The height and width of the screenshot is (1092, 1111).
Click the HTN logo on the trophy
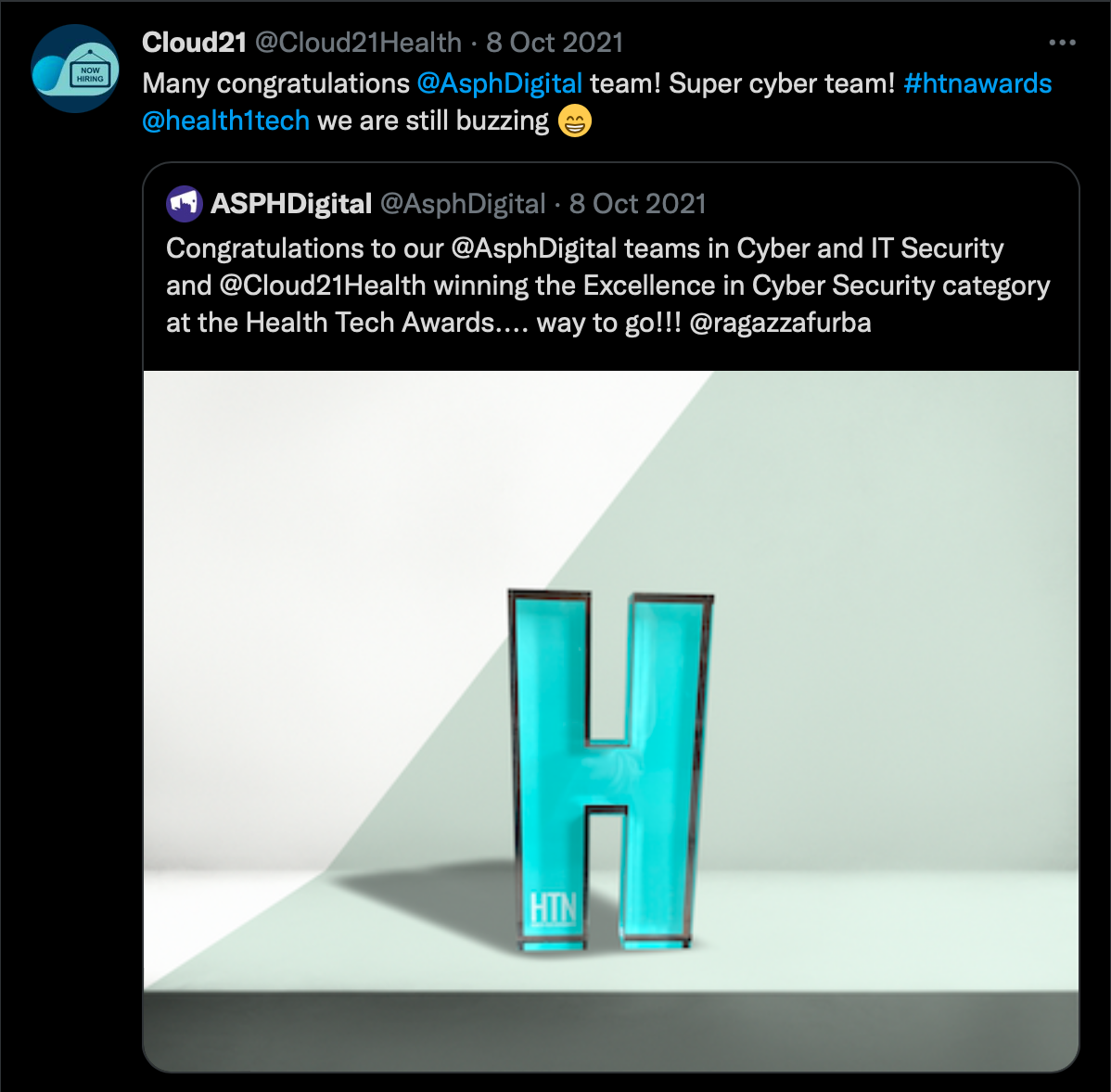click(554, 909)
